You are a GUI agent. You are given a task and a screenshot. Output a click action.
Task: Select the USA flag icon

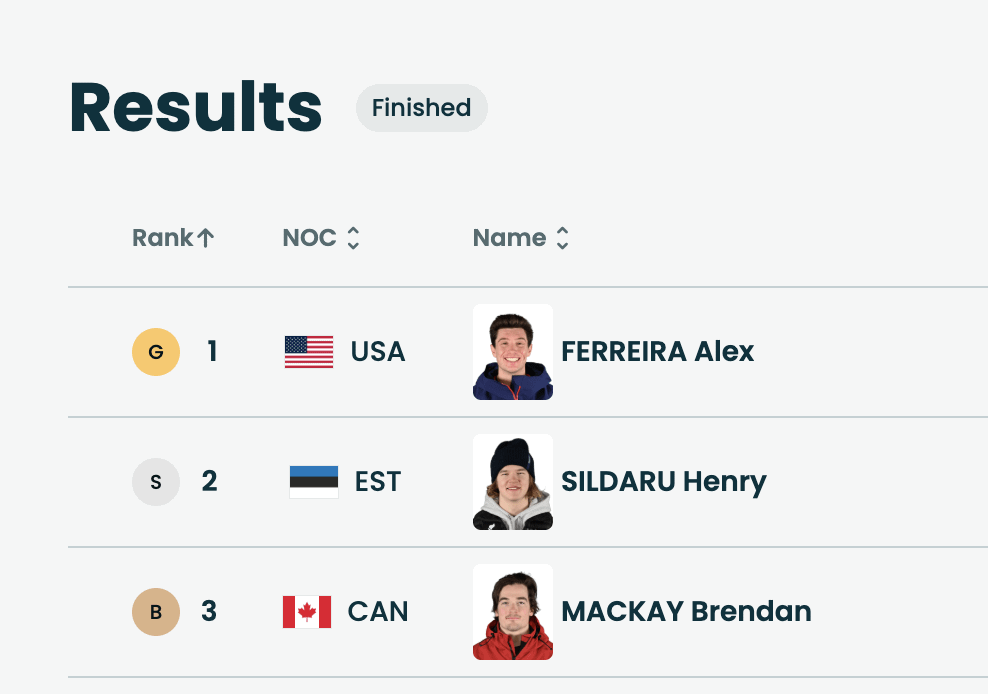tap(308, 352)
